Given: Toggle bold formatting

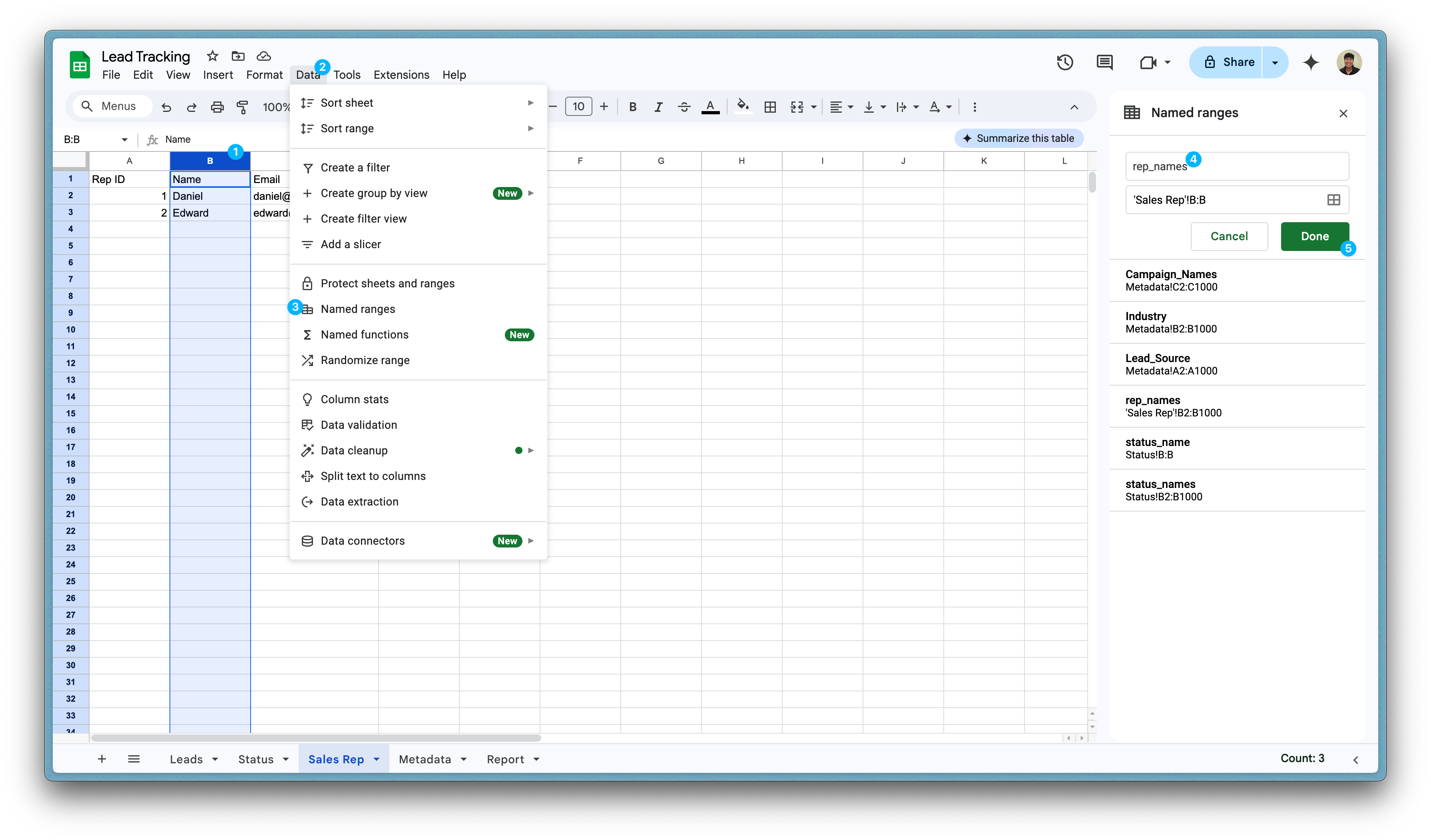Looking at the screenshot, I should [x=633, y=107].
